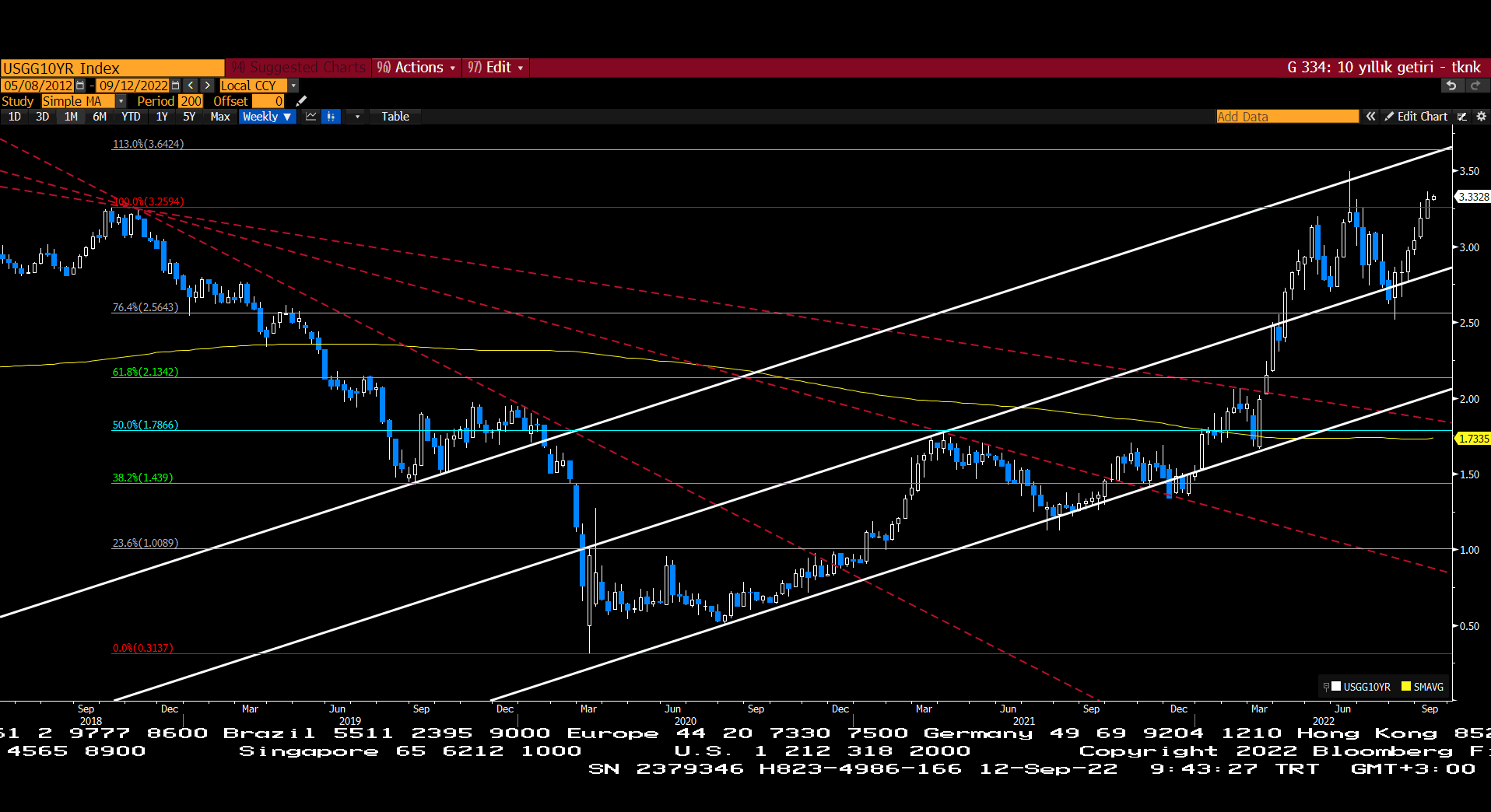1491x812 pixels.
Task: Toggle the 3D range button
Action: [43, 117]
